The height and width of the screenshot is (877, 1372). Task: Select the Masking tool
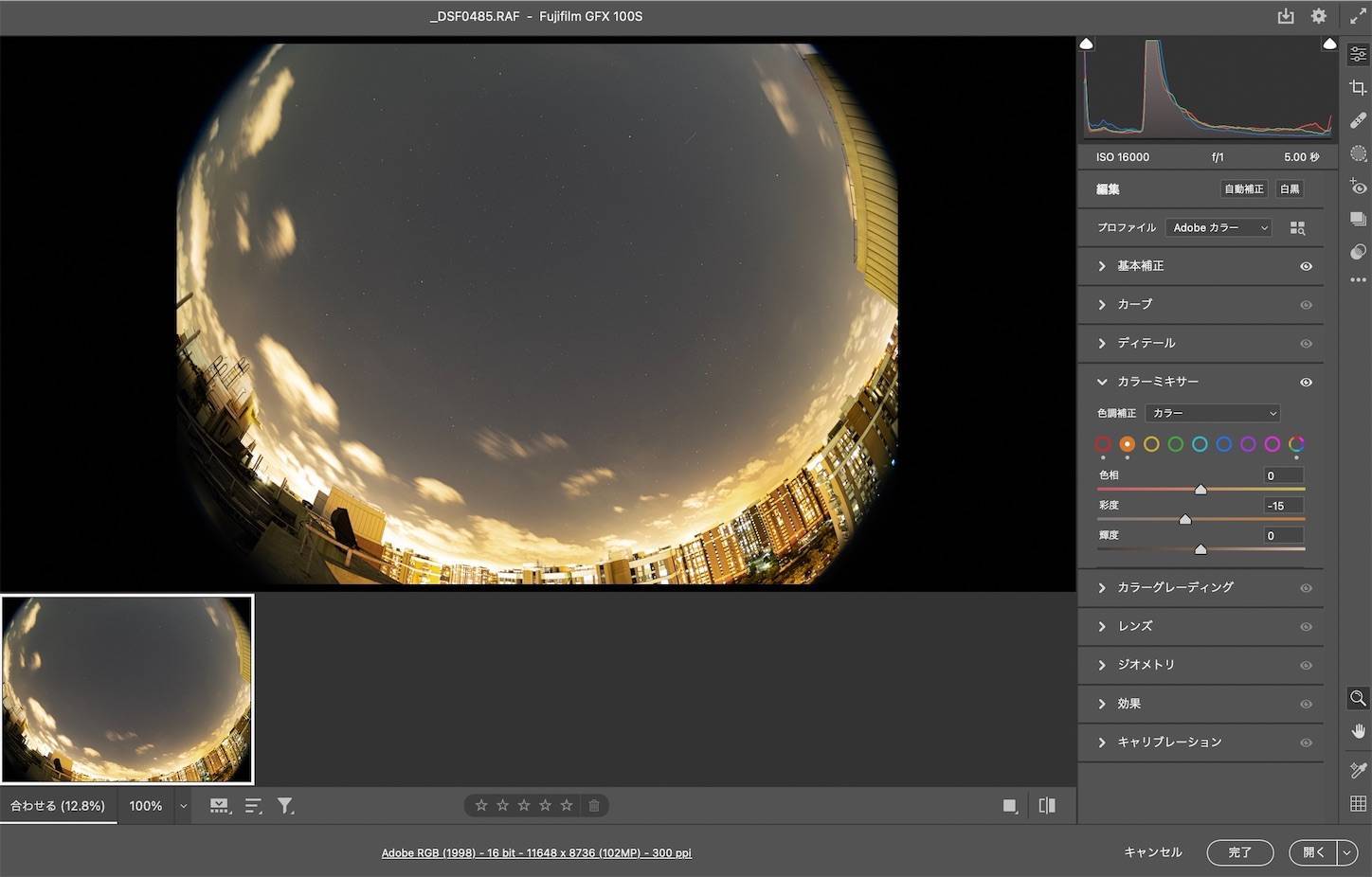tap(1358, 153)
